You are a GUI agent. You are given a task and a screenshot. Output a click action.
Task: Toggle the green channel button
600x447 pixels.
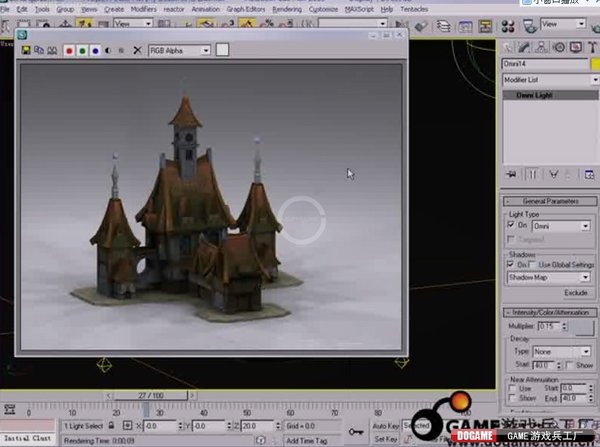(x=82, y=49)
